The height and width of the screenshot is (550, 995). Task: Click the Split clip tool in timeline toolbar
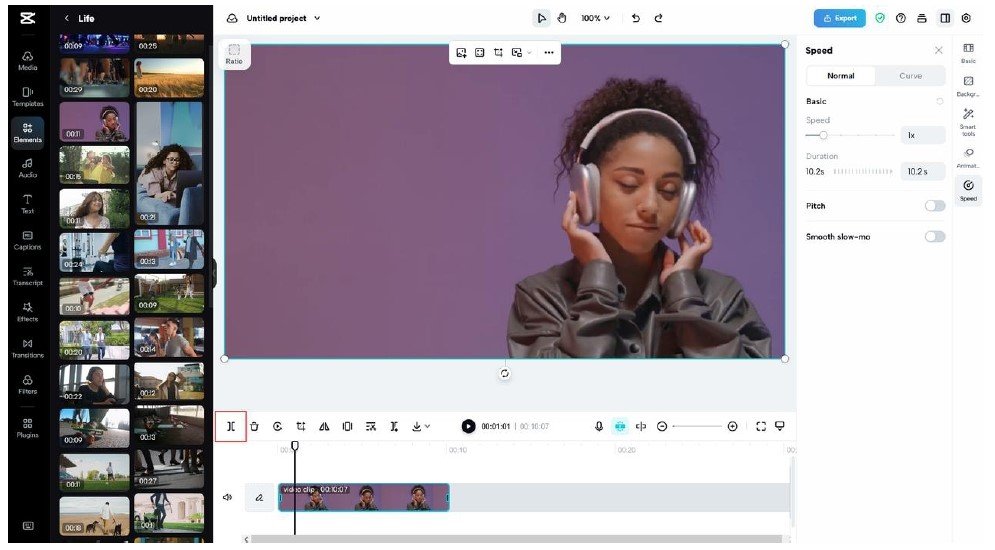[x=230, y=426]
